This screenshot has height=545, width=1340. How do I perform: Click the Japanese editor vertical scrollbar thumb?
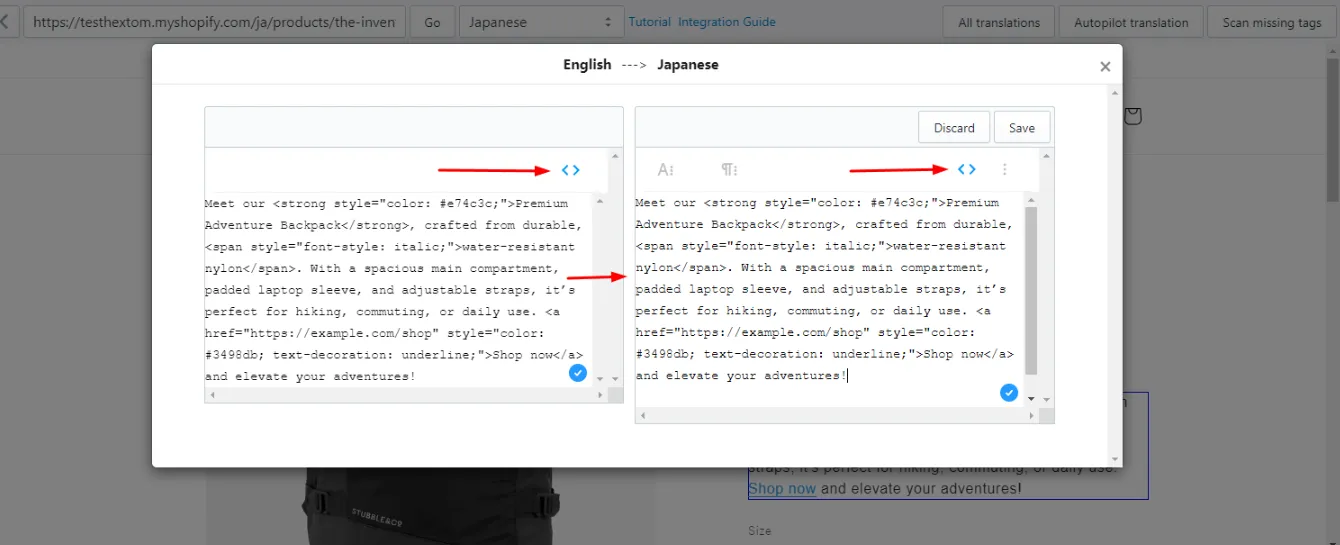pyautogui.click(x=1032, y=290)
